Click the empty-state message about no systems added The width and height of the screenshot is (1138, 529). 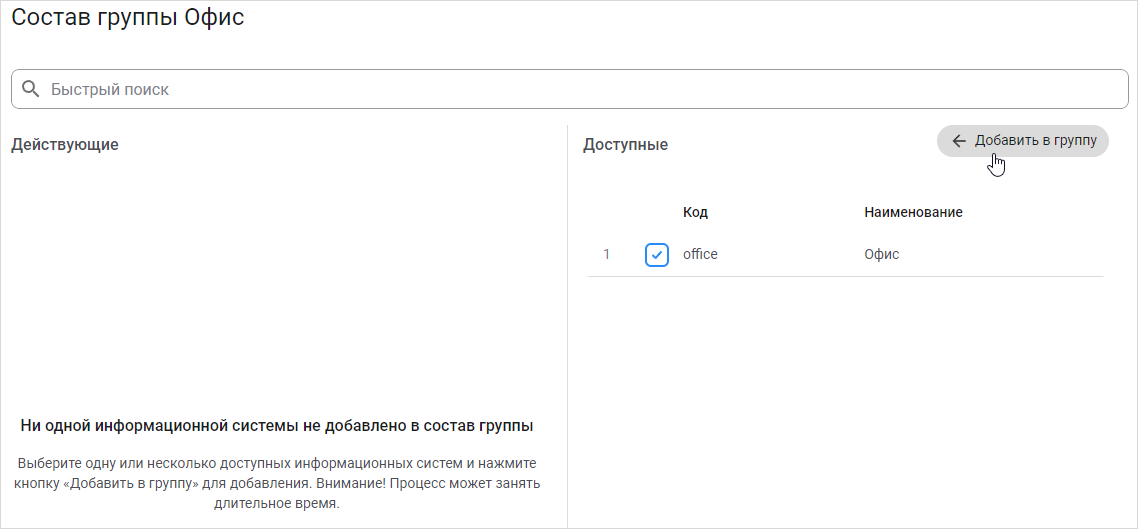[277, 426]
